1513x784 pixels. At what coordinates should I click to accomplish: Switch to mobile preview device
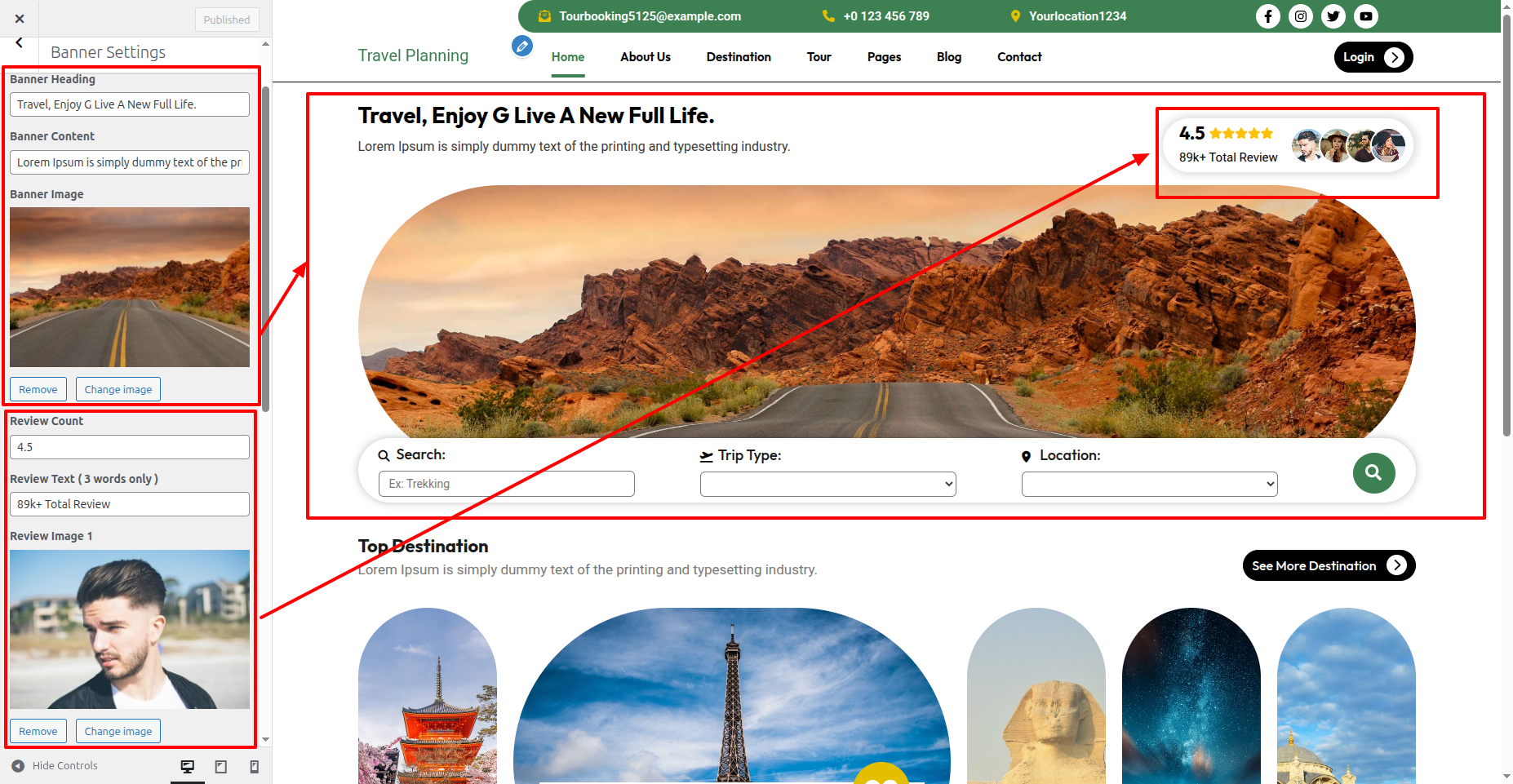click(254, 767)
